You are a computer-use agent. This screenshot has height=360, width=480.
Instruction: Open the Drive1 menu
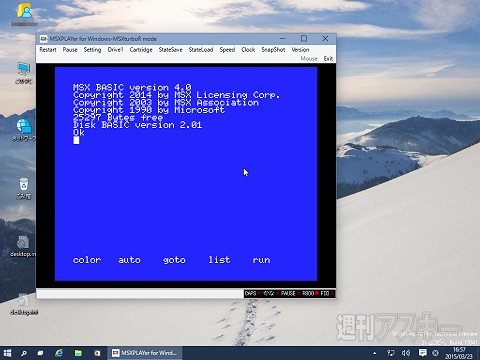pos(115,50)
